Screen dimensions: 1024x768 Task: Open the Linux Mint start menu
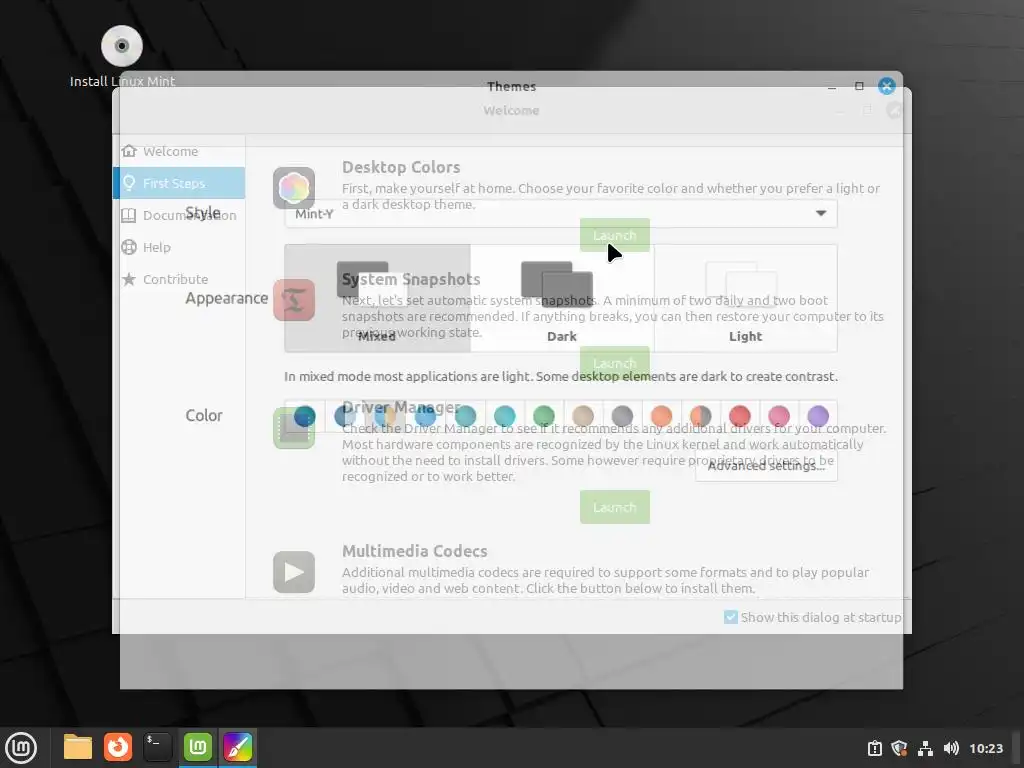(22, 748)
